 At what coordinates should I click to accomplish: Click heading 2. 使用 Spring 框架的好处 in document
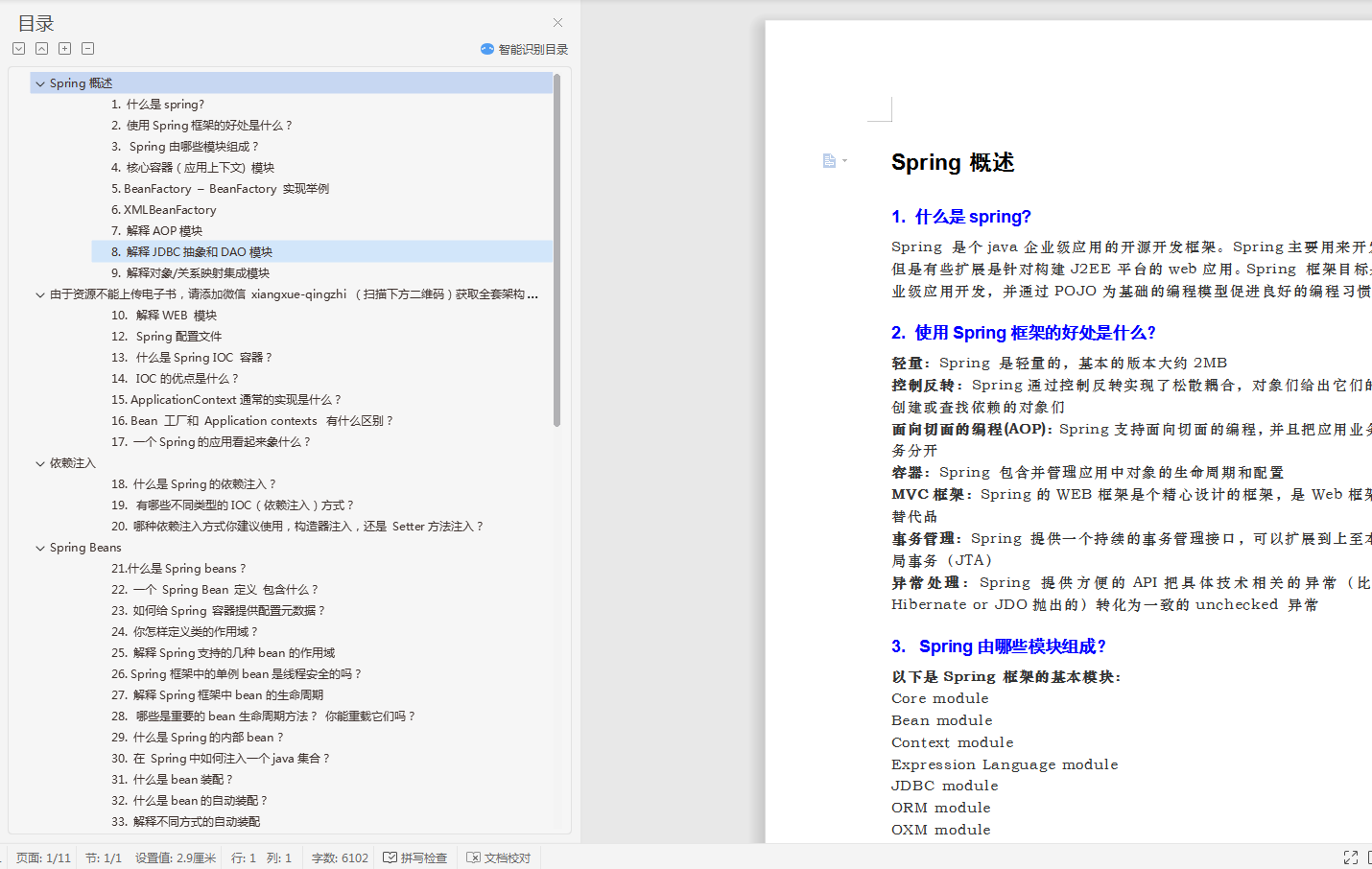(1024, 333)
